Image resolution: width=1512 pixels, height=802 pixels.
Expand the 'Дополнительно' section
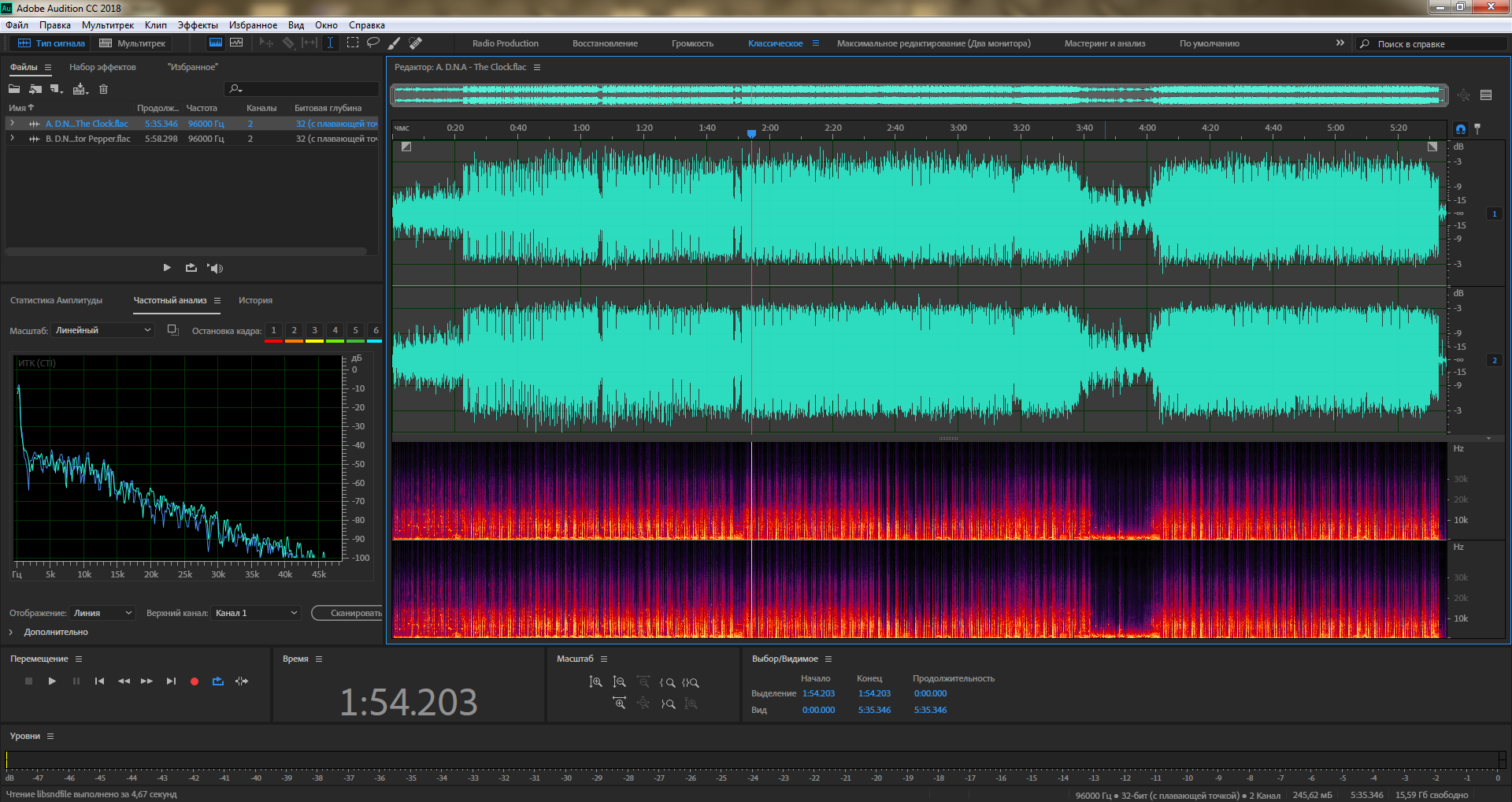11,633
